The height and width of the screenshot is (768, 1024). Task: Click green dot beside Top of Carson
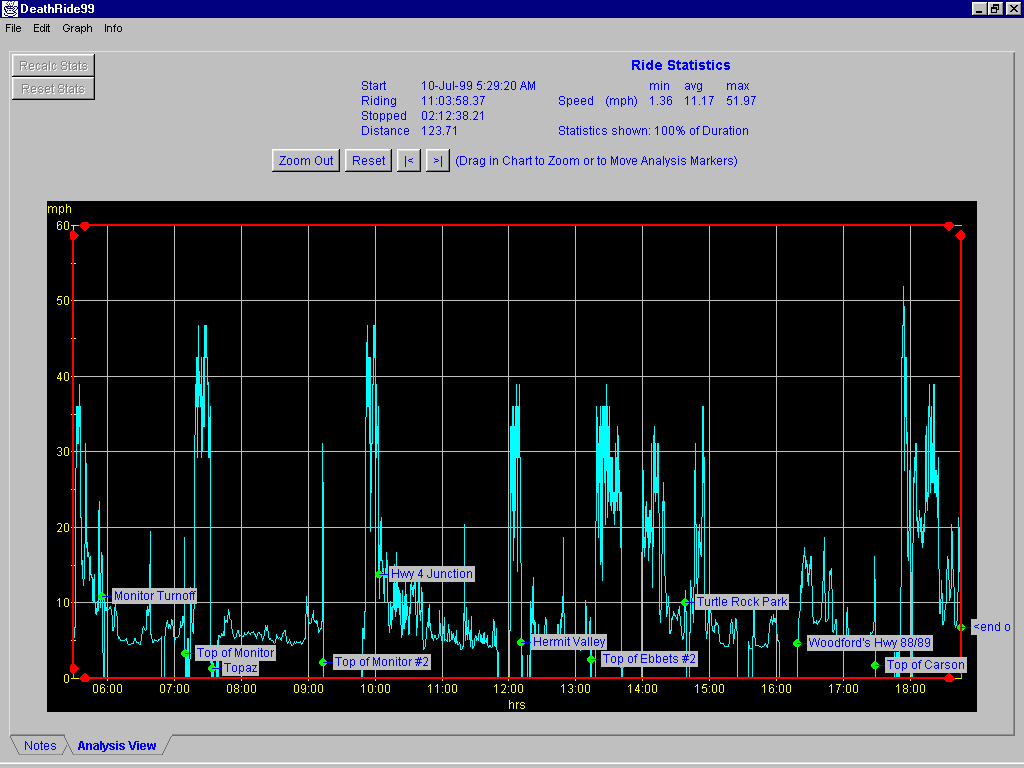(875, 665)
